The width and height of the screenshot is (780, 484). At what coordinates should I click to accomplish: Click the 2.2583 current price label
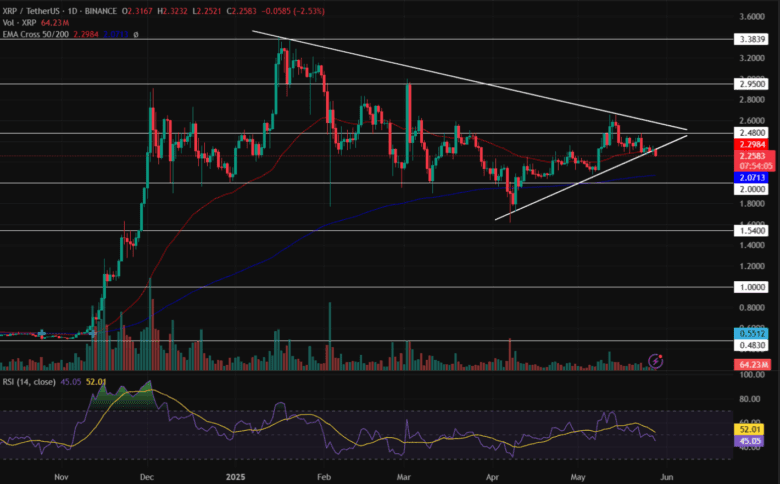pyautogui.click(x=752, y=156)
